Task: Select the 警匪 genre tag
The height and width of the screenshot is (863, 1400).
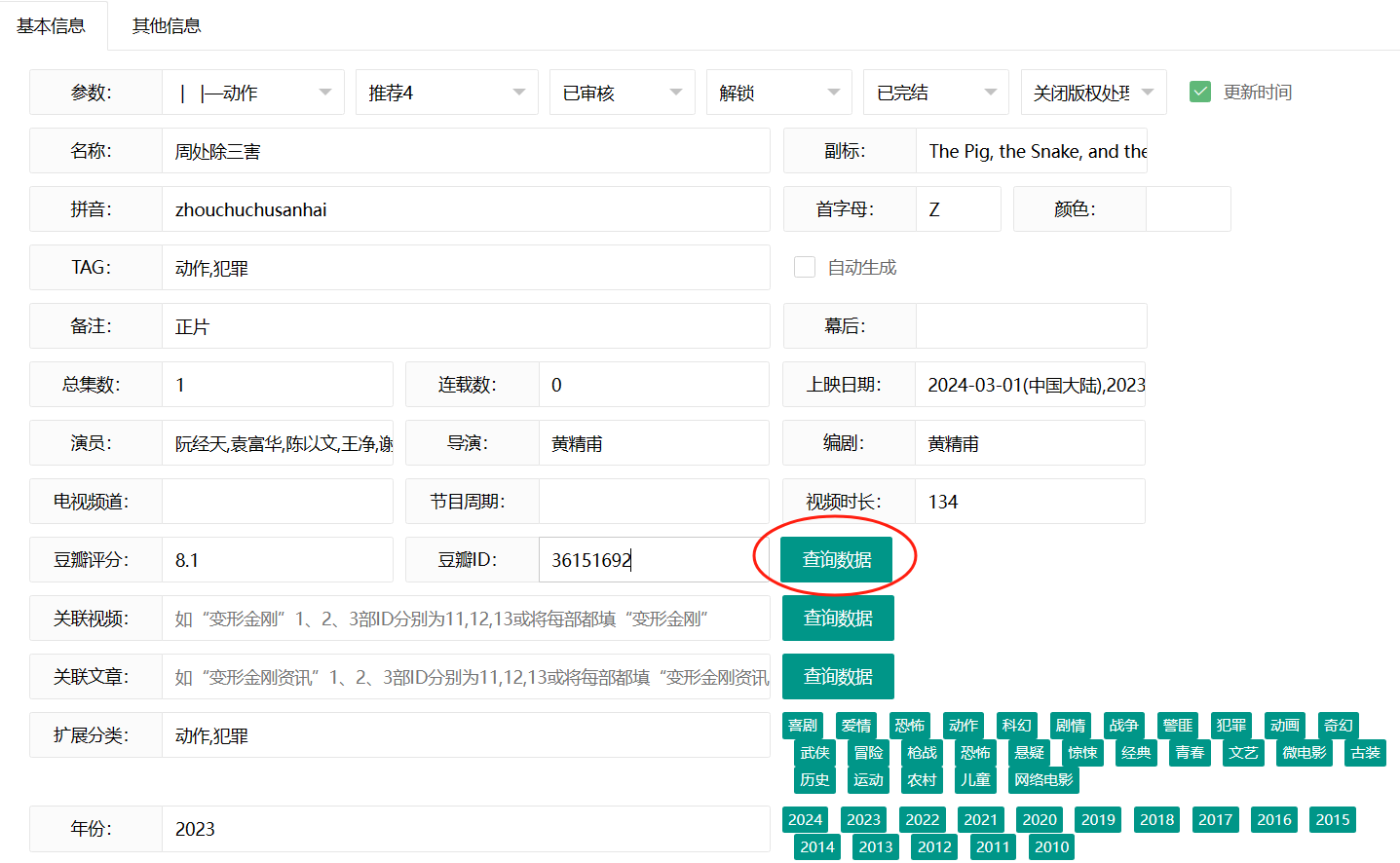Action: 1178,726
